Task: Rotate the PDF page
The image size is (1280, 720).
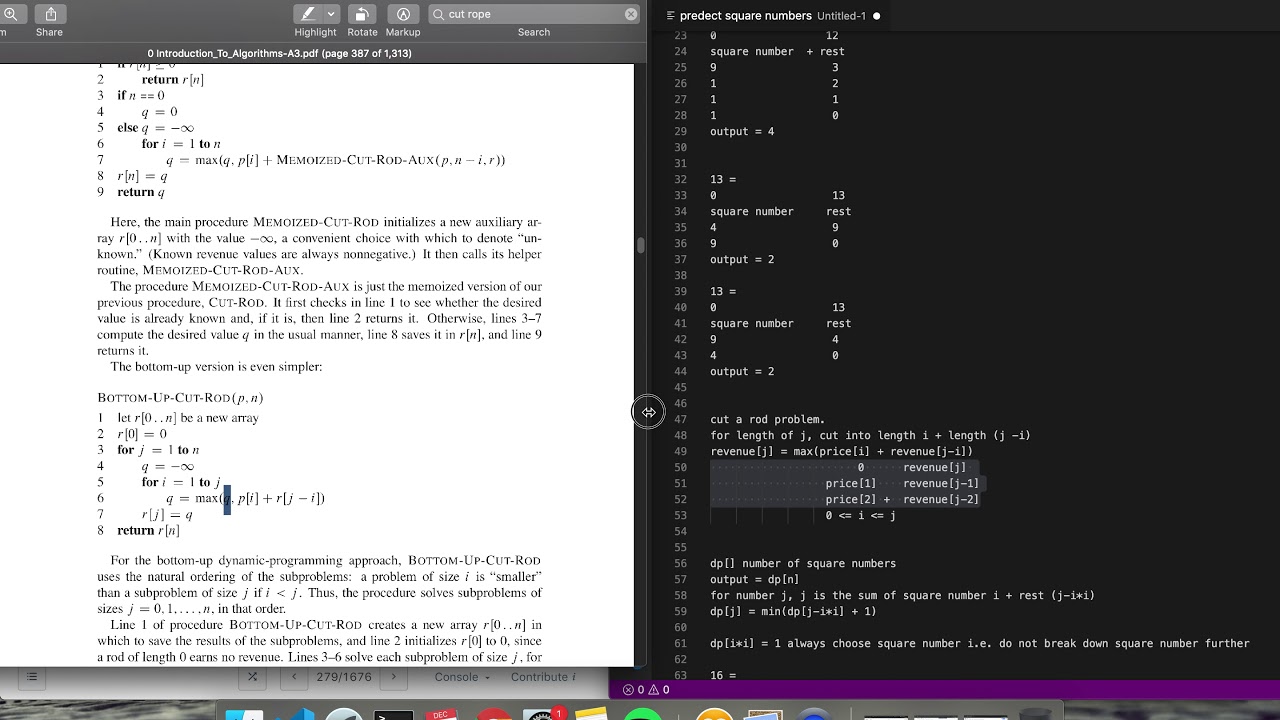Action: point(362,14)
